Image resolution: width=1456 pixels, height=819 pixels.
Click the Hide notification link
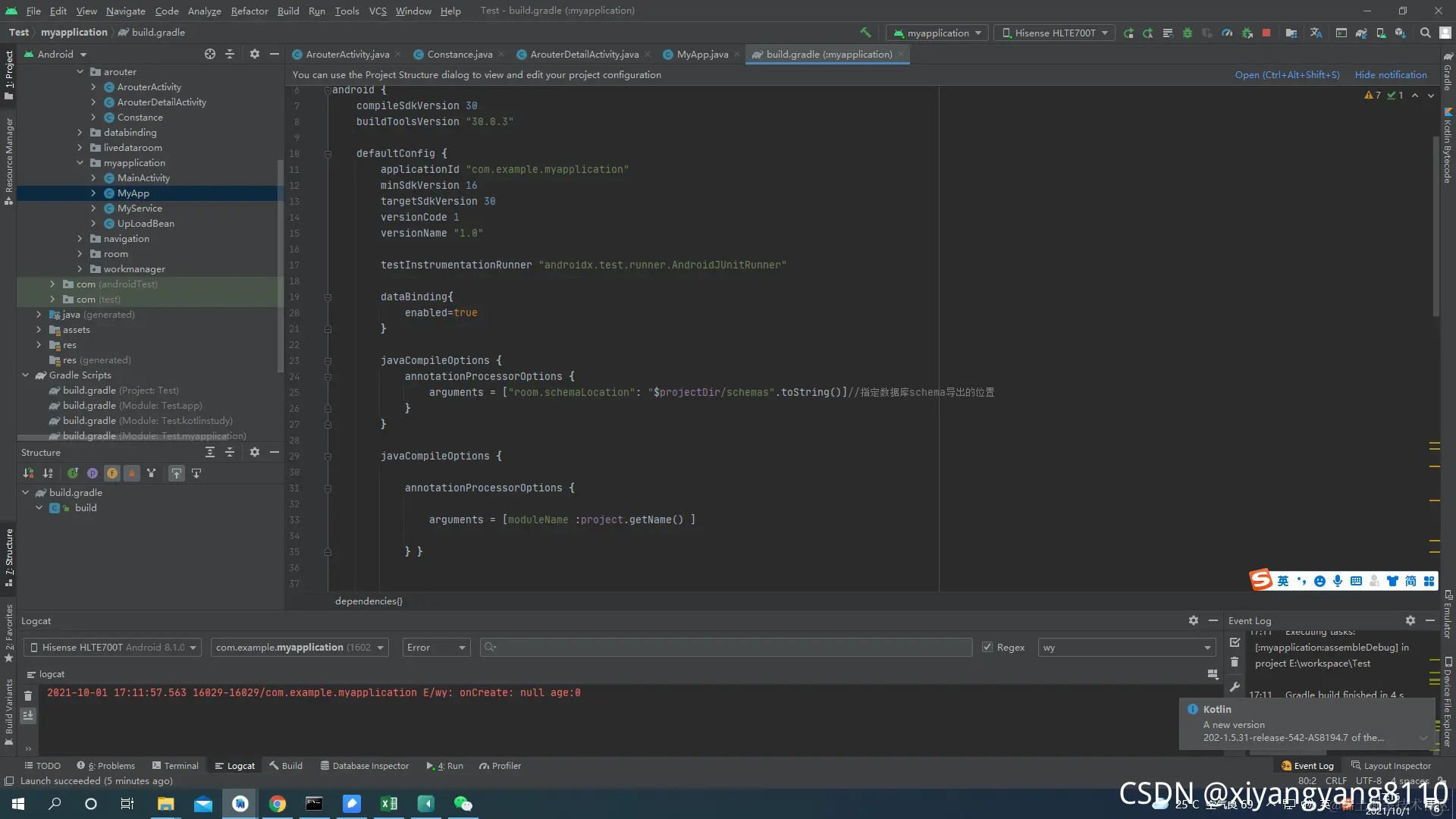[1391, 74]
